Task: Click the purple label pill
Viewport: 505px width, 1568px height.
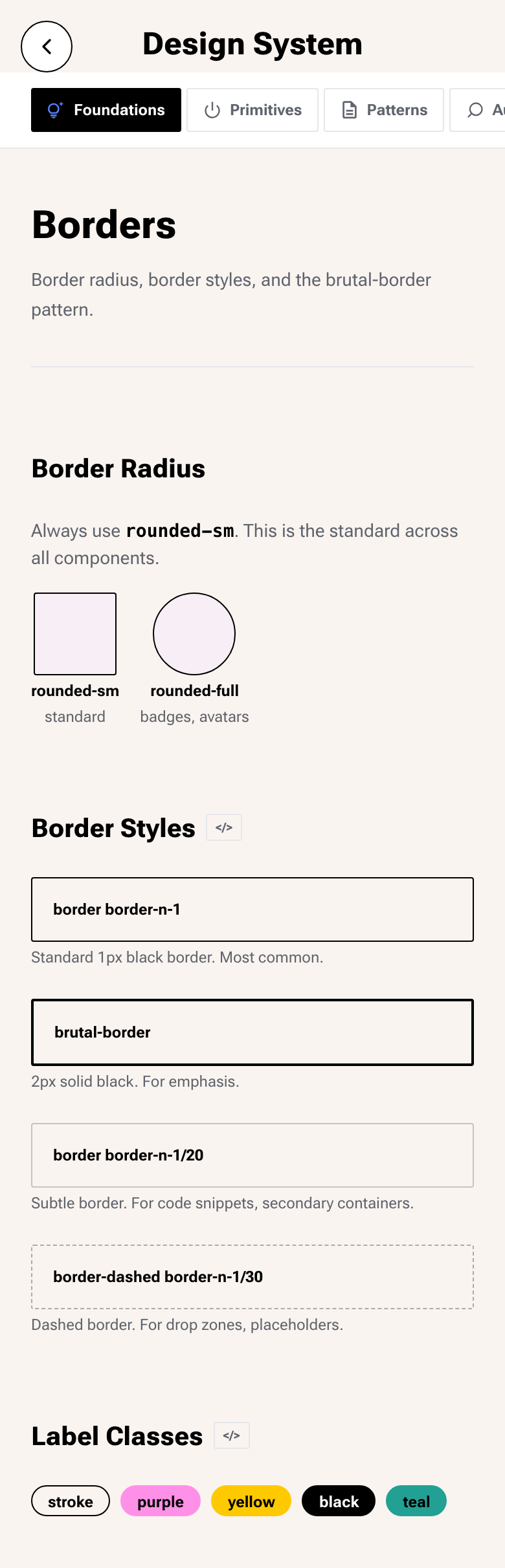Action: coord(161,1501)
